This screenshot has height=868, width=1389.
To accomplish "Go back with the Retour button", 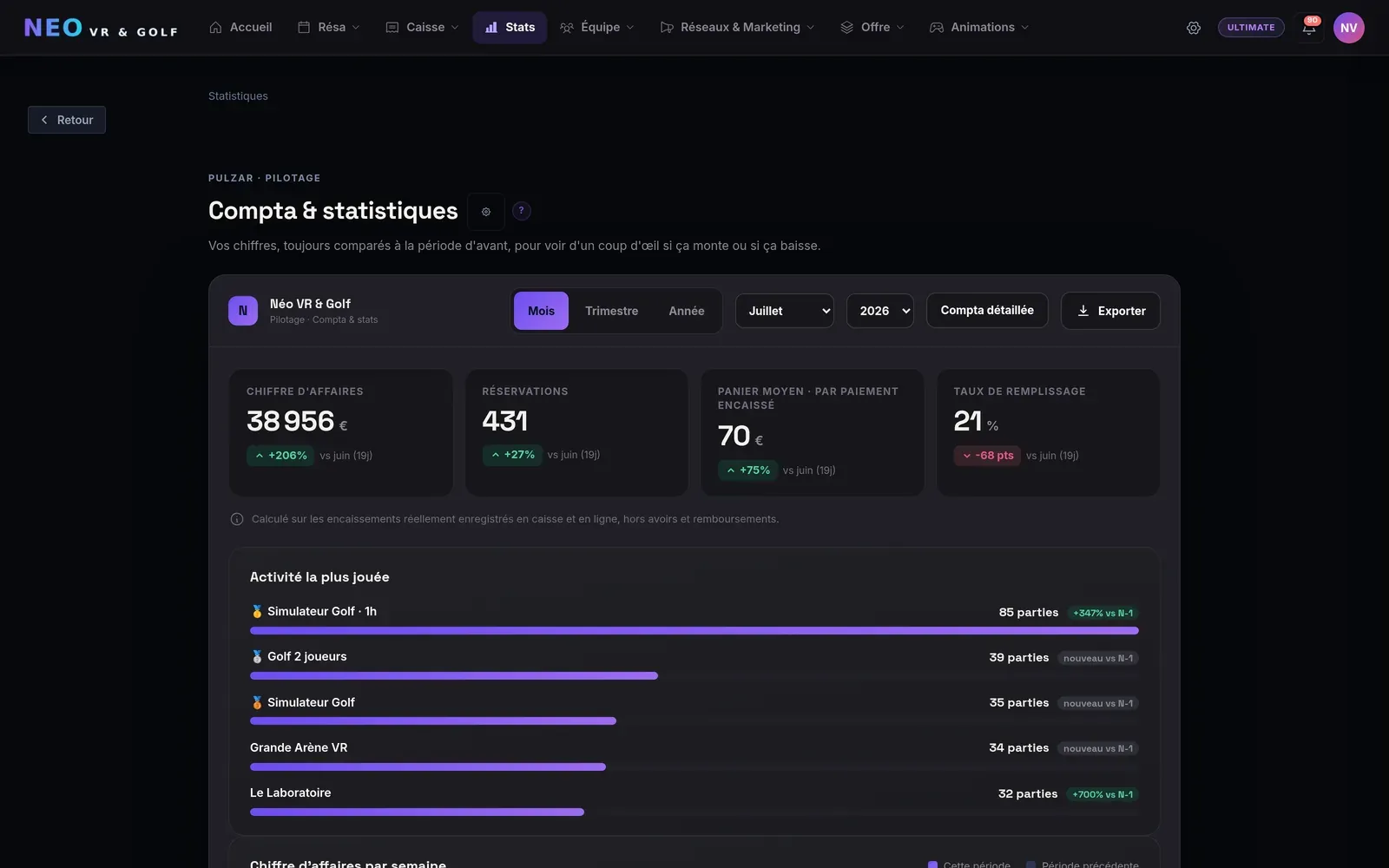I will point(67,120).
